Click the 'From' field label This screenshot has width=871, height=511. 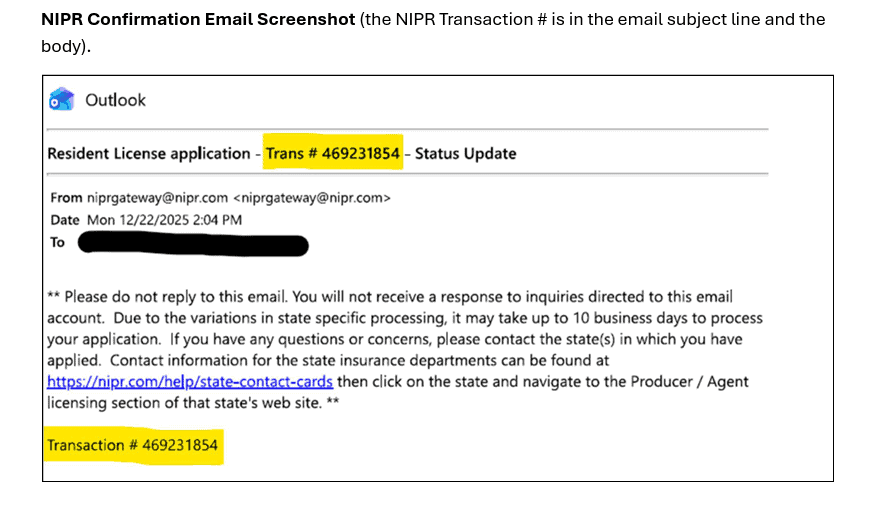pos(66,198)
